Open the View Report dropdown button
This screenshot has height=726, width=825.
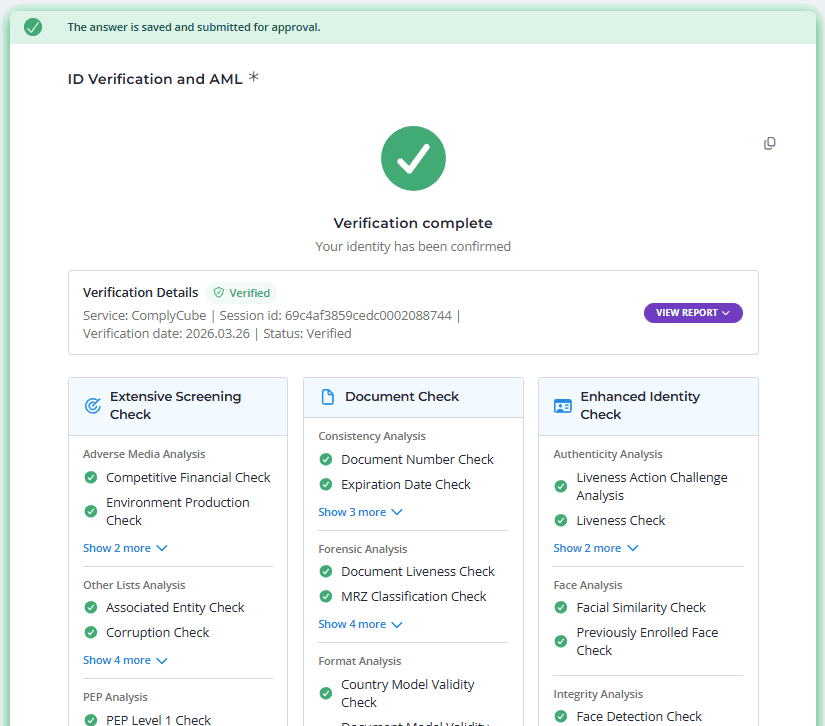[693, 313]
